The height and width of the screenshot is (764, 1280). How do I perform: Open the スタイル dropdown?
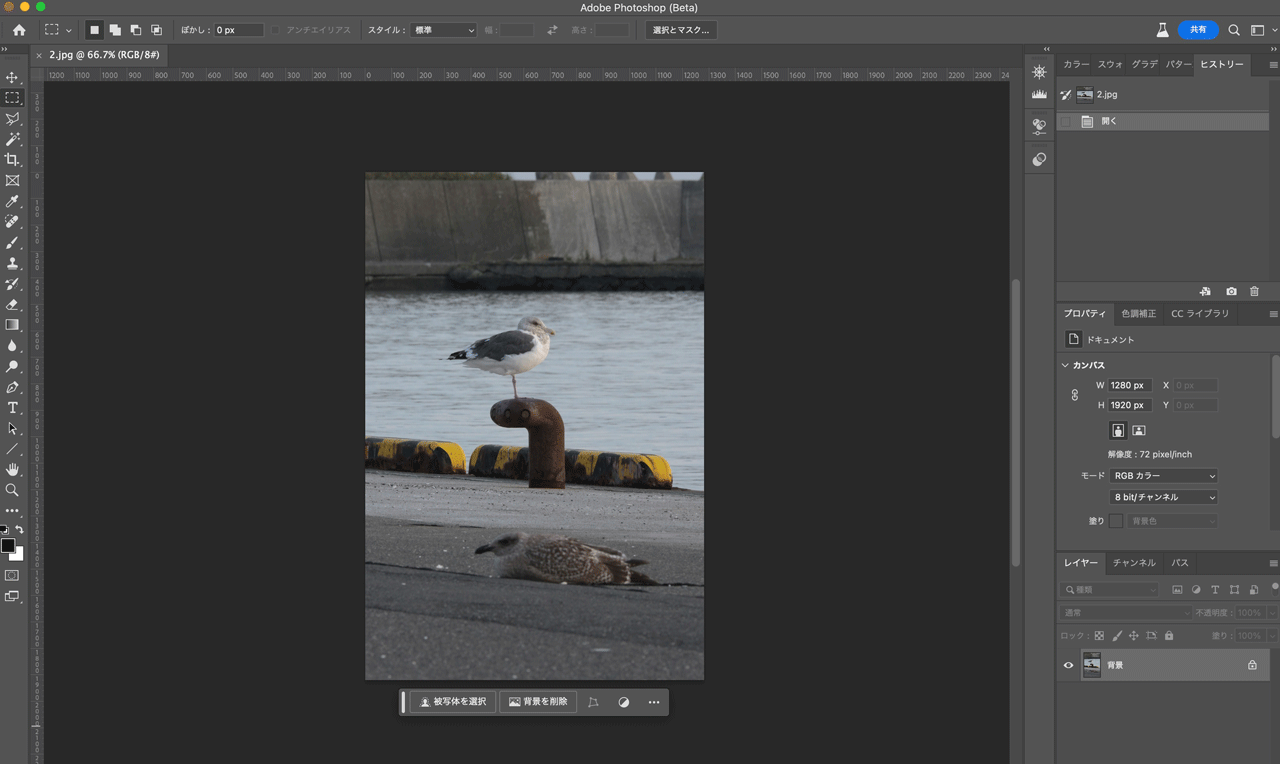[x=444, y=30]
